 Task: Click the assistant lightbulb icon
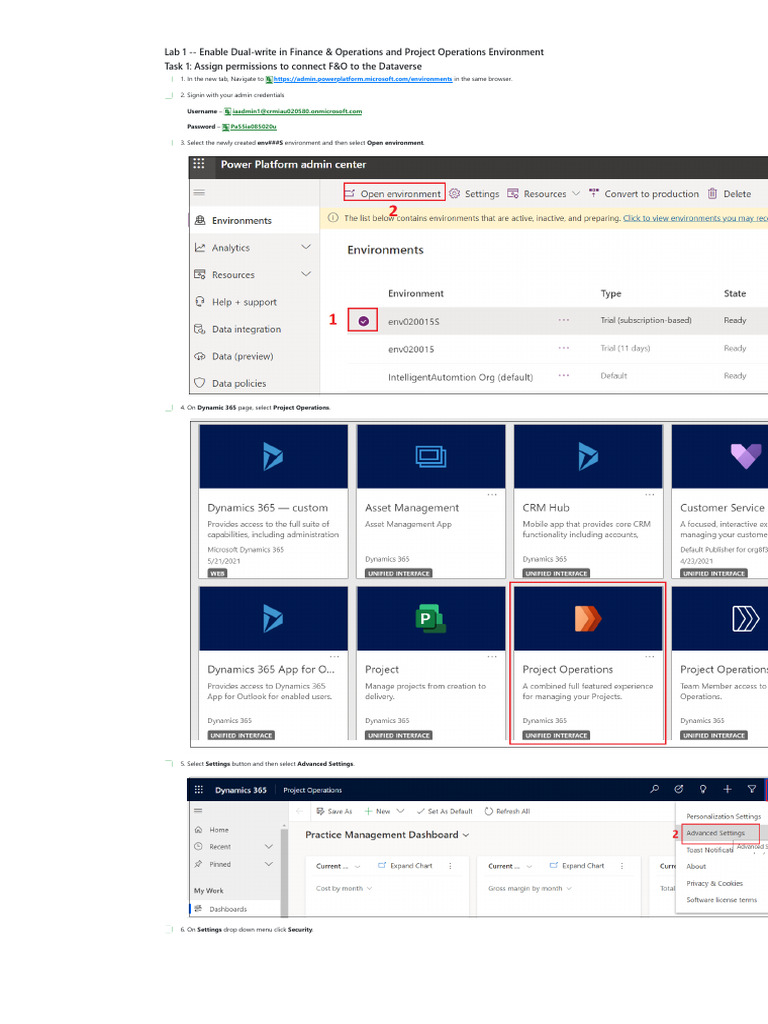click(703, 789)
